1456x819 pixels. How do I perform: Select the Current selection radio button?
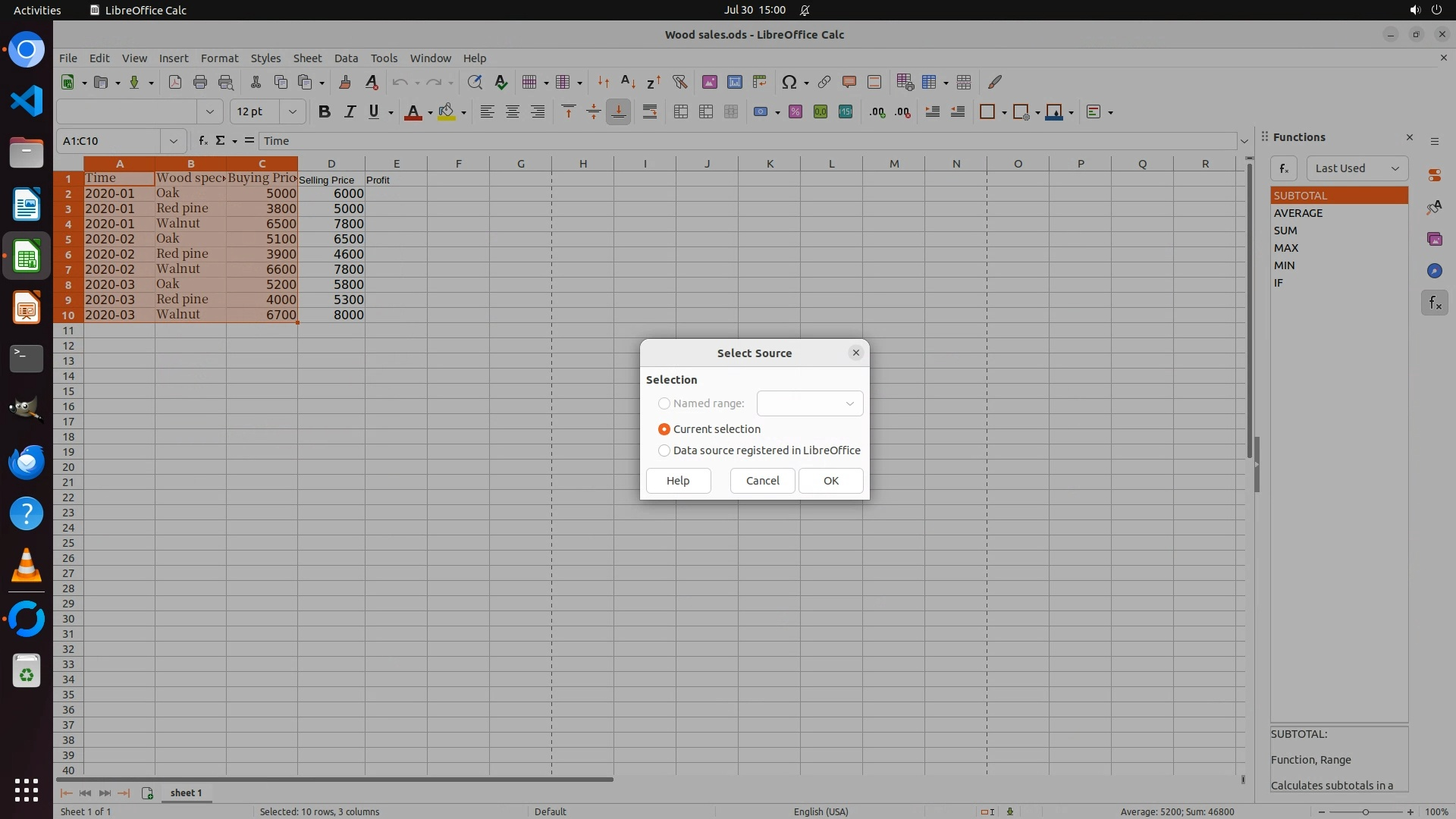tap(664, 429)
